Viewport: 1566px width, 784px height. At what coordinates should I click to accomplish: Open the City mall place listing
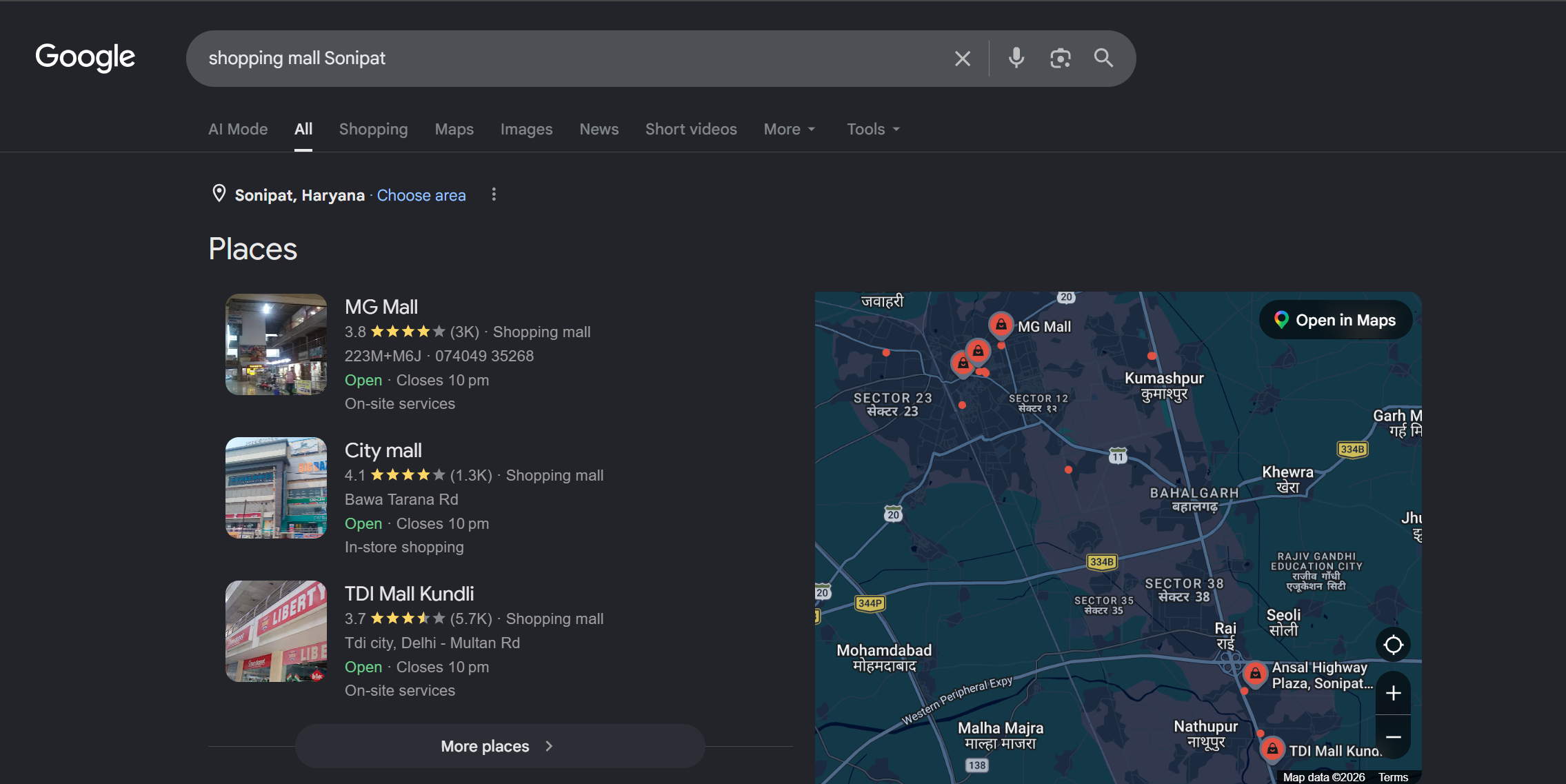[383, 450]
